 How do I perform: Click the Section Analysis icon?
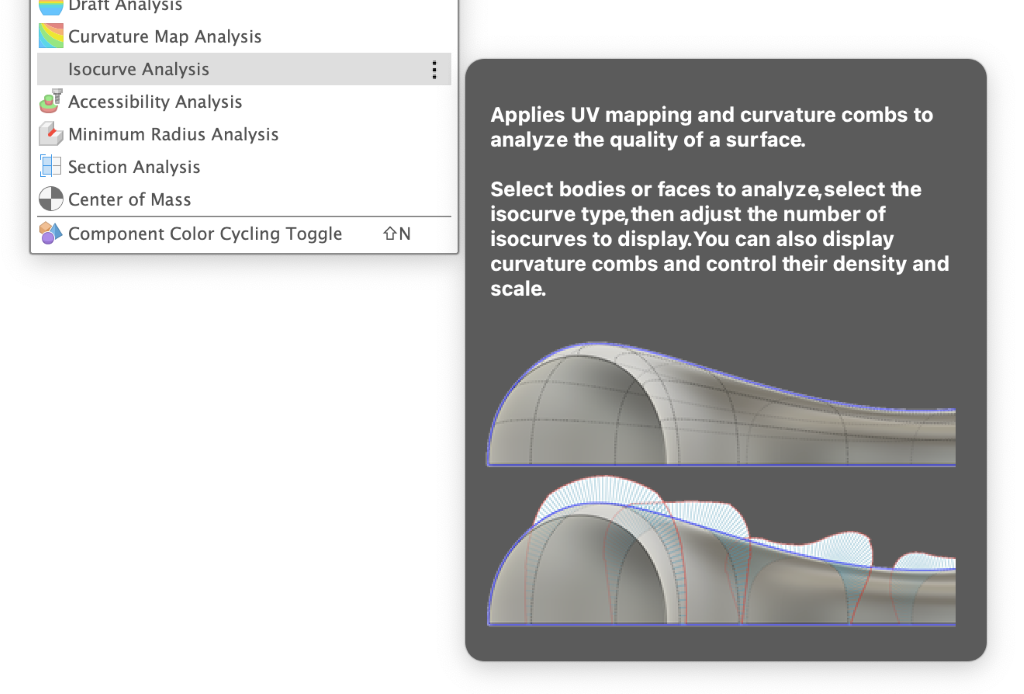[x=51, y=167]
